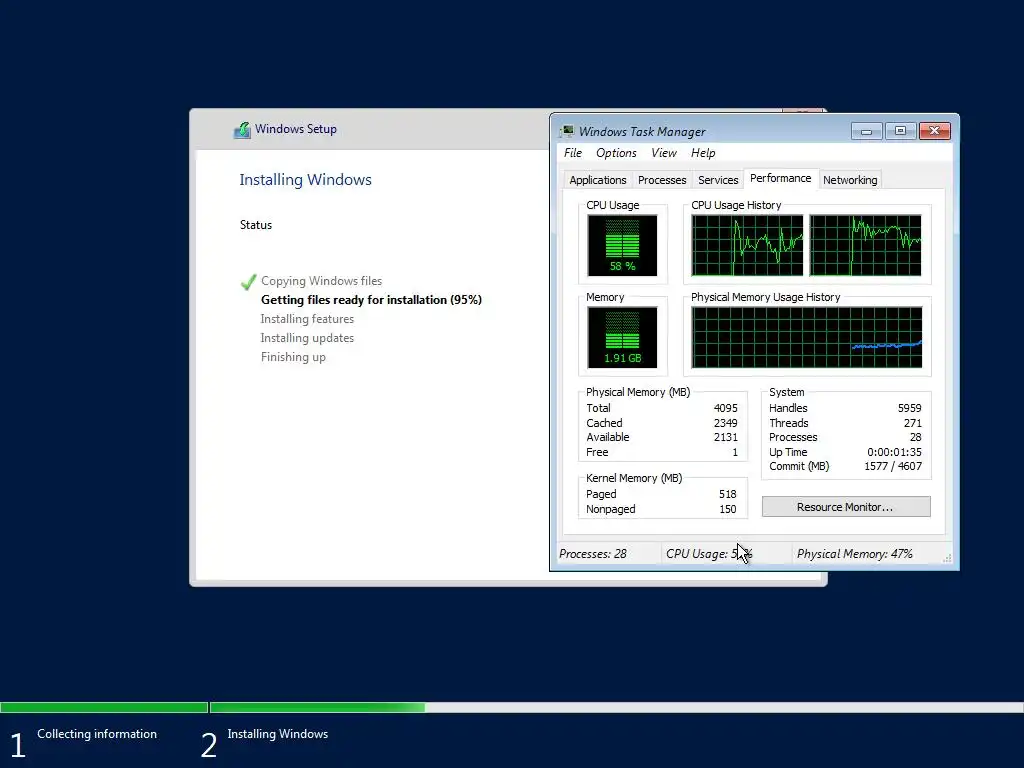1024x768 pixels.
Task: Switch to the Processes tab
Action: click(x=662, y=180)
